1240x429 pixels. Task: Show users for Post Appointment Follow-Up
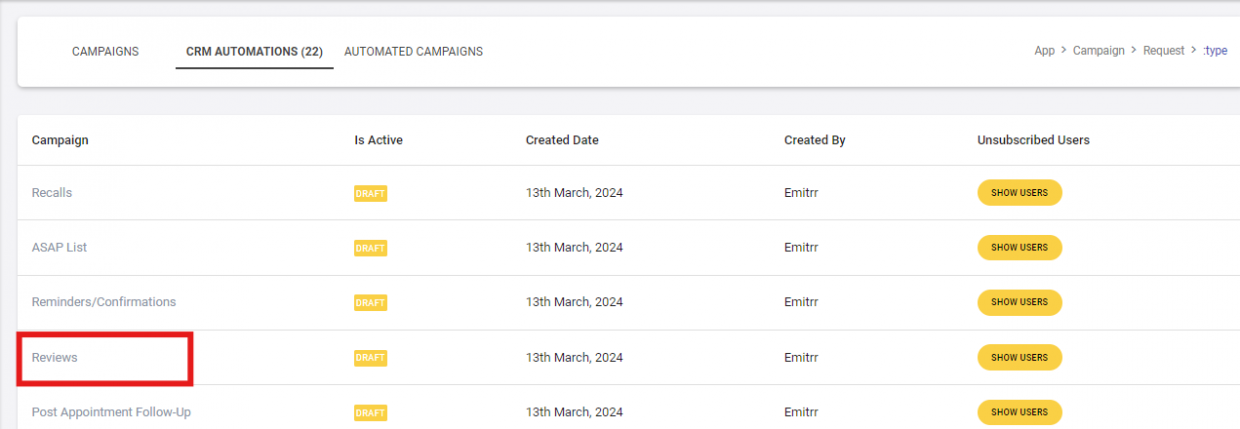coord(1019,412)
